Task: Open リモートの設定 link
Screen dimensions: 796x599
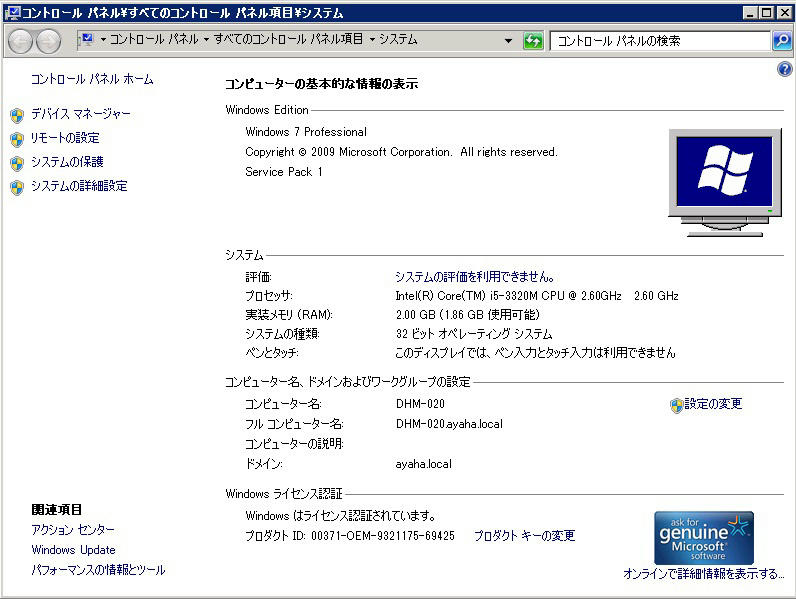Action: tap(65, 138)
